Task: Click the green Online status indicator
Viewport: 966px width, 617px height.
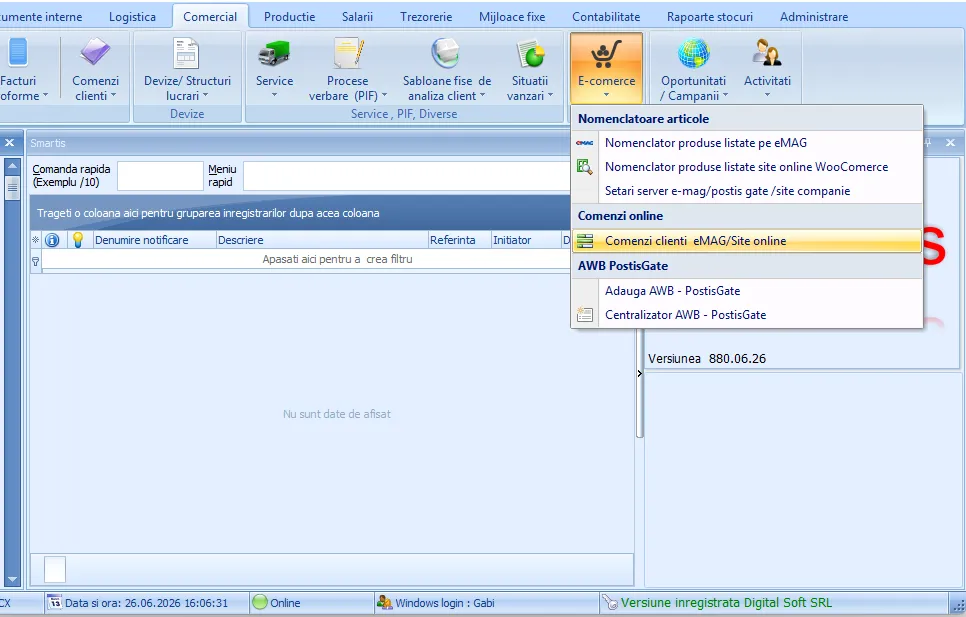Action: click(x=260, y=603)
